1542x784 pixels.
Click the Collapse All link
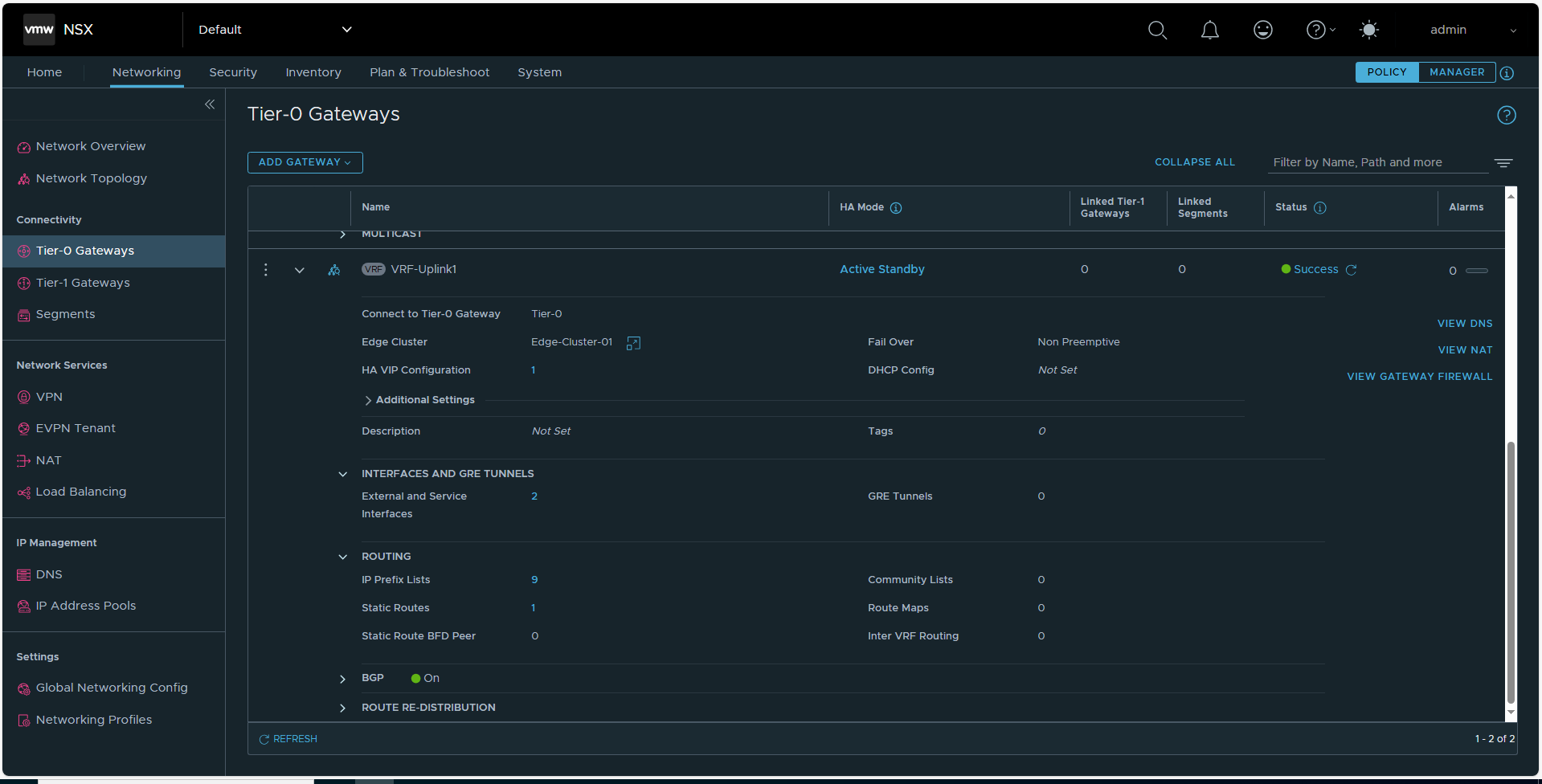click(1195, 162)
